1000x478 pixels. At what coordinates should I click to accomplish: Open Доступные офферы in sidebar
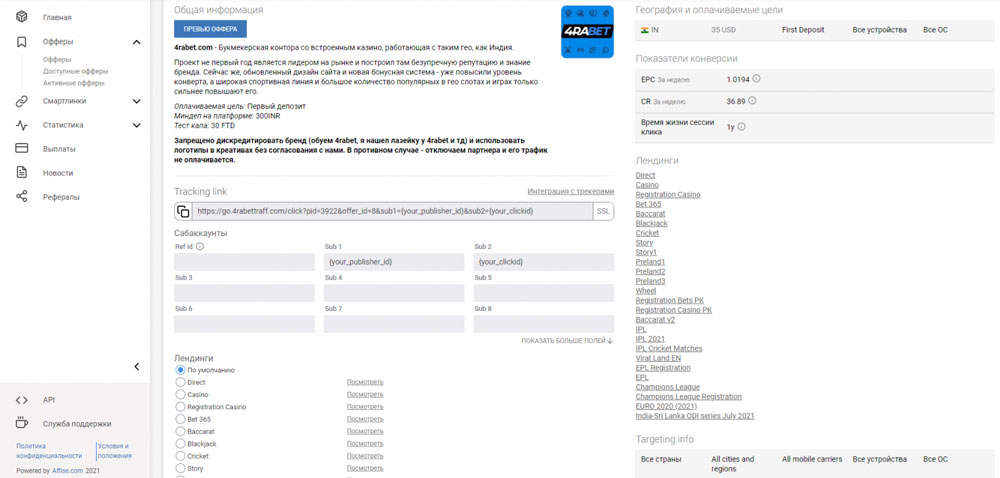coord(76,71)
